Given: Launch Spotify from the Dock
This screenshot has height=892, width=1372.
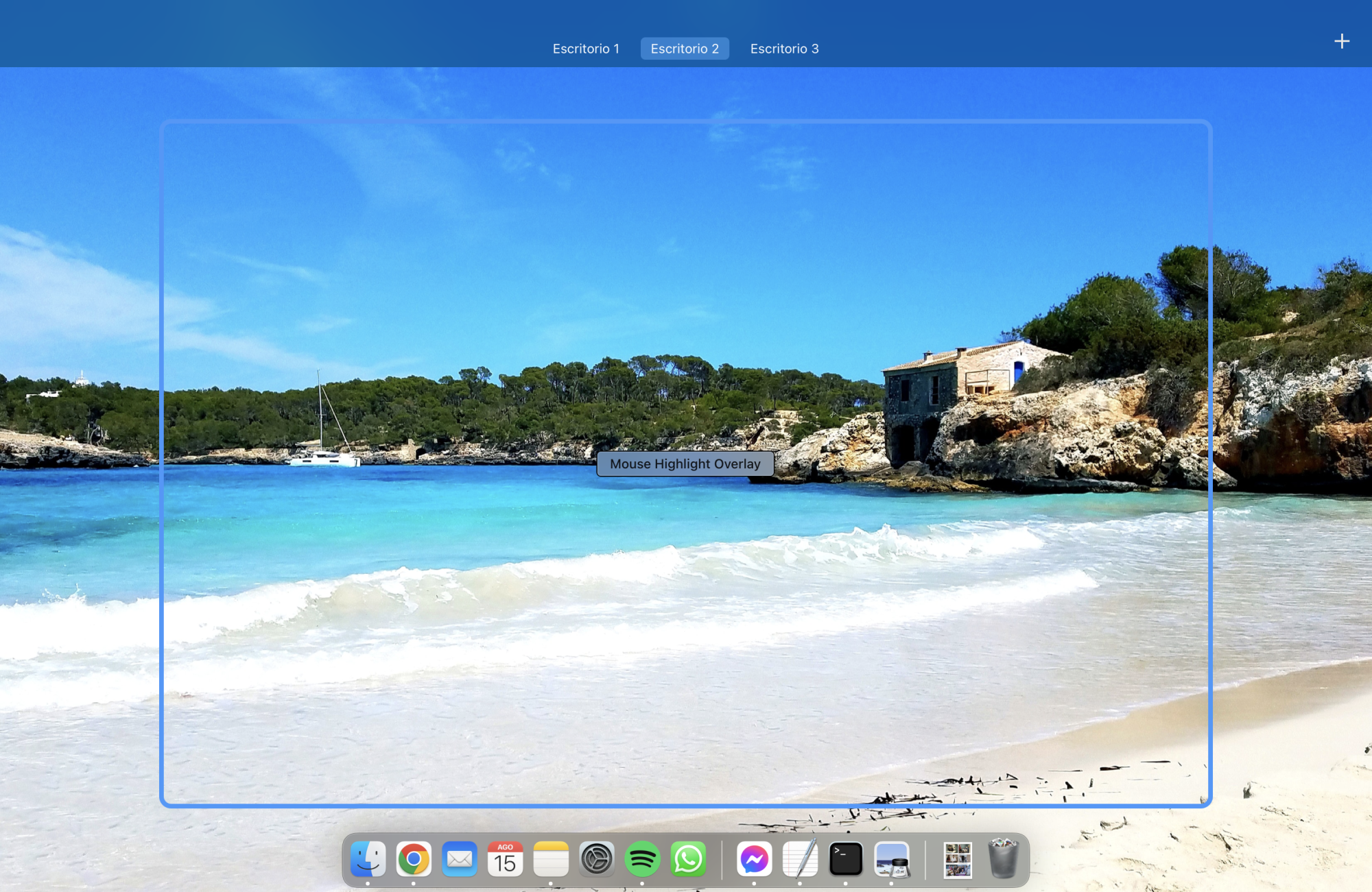Looking at the screenshot, I should pos(642,859).
